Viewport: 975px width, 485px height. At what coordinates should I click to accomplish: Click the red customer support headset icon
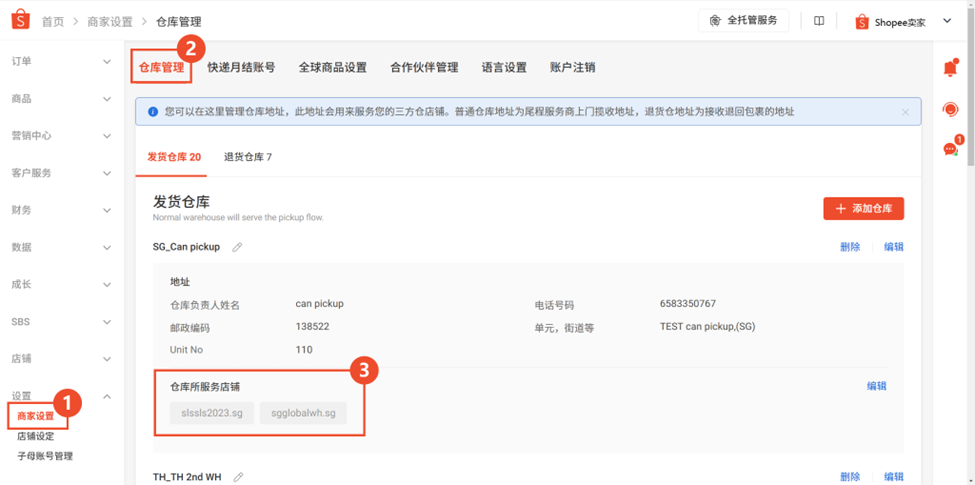click(950, 109)
